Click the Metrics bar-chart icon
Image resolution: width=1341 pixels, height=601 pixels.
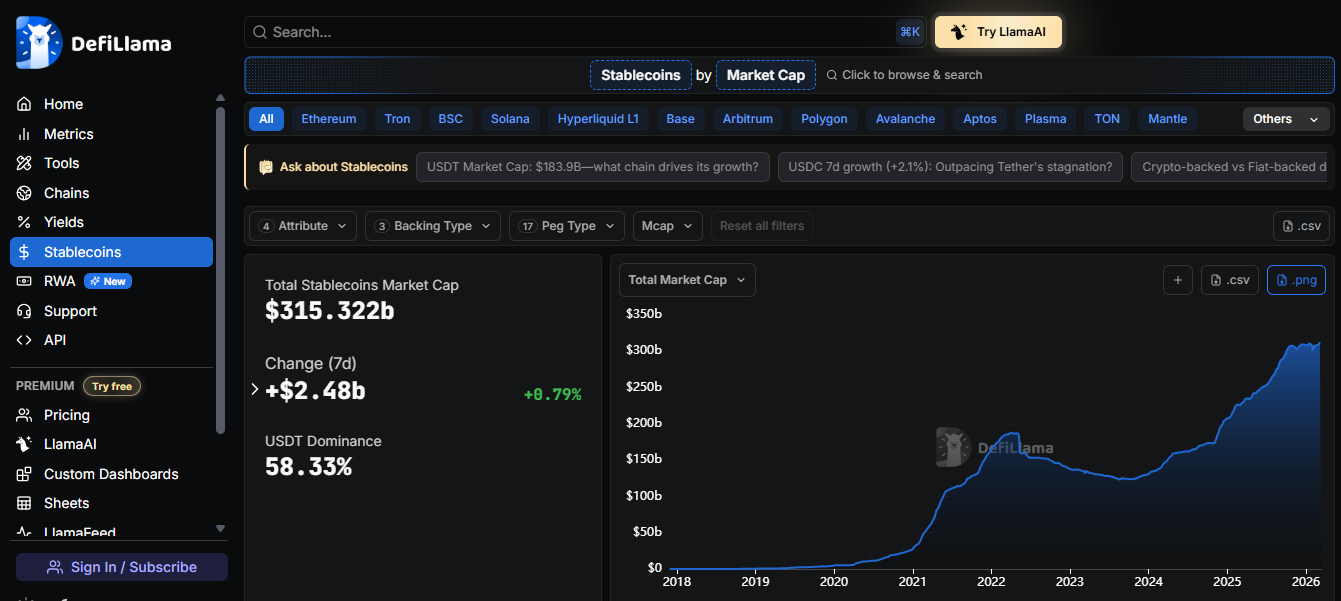tap(24, 134)
